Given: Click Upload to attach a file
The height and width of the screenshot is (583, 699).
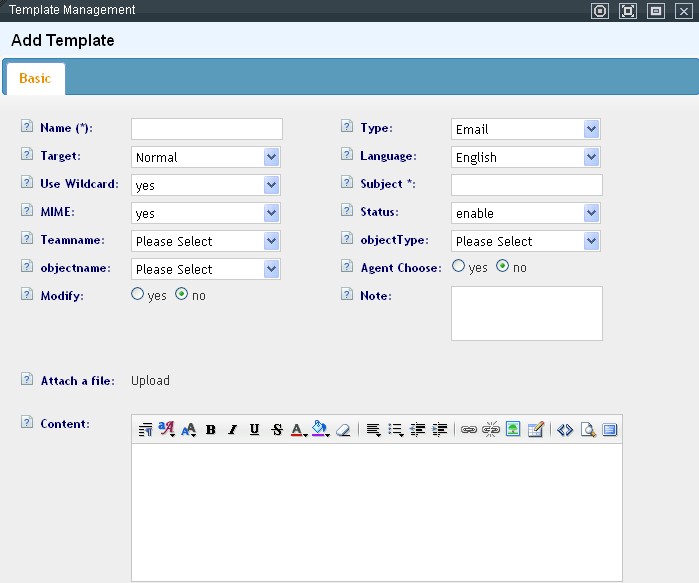Looking at the screenshot, I should point(151,380).
